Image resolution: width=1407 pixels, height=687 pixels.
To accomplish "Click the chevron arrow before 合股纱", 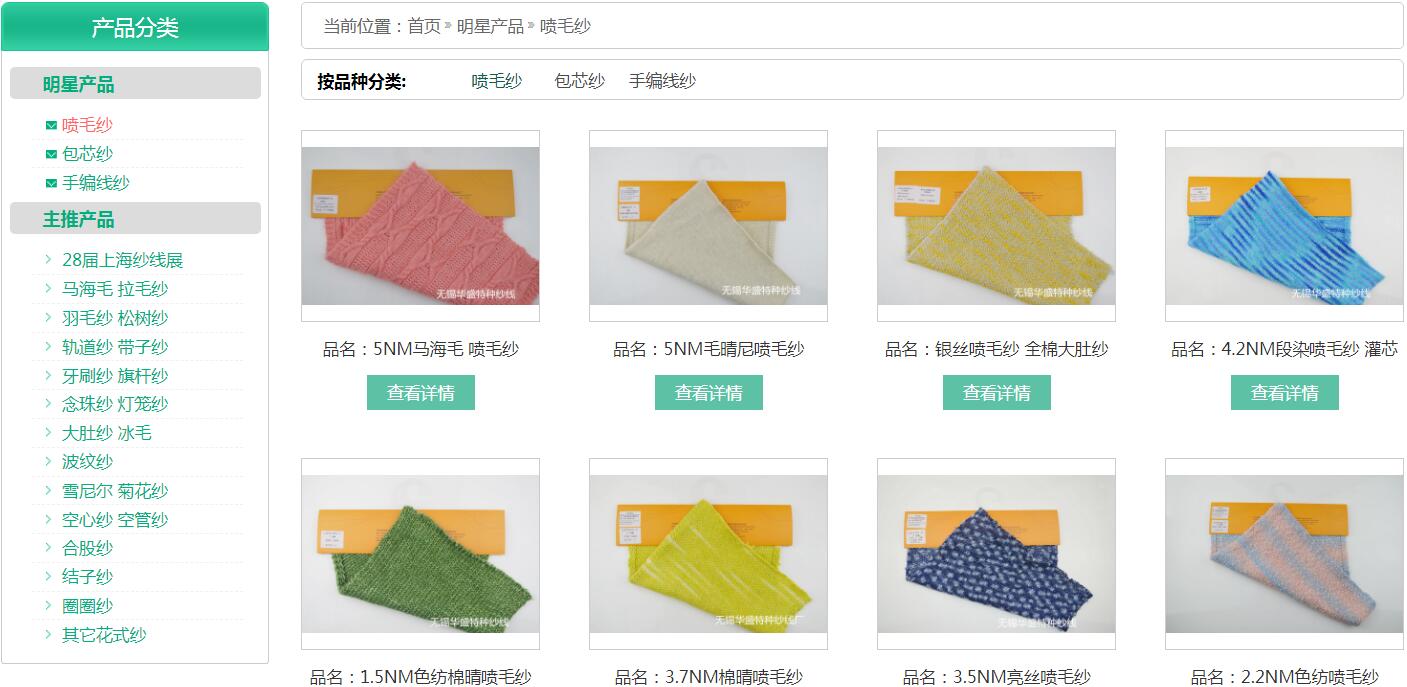I will [x=48, y=548].
